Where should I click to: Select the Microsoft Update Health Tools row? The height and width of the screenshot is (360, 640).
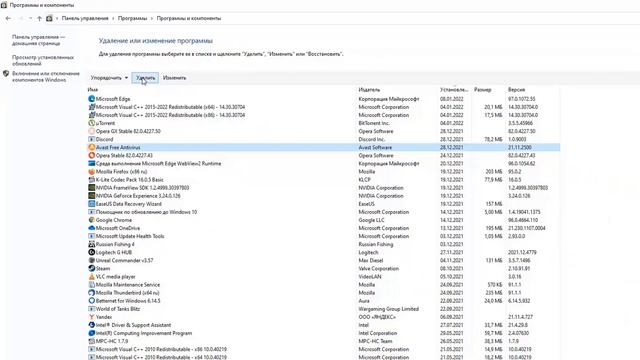coord(324,236)
